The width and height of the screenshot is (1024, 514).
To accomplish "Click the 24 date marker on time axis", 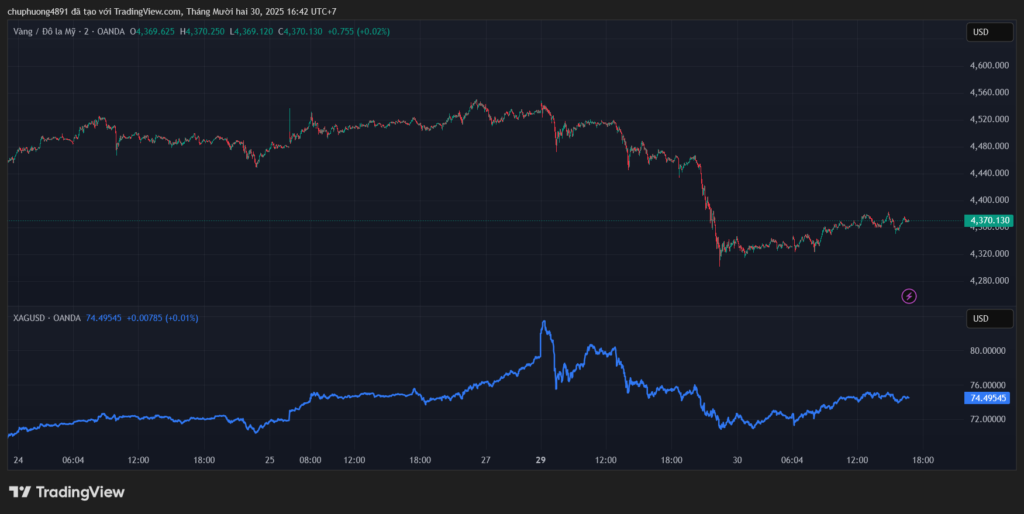I will (17, 461).
